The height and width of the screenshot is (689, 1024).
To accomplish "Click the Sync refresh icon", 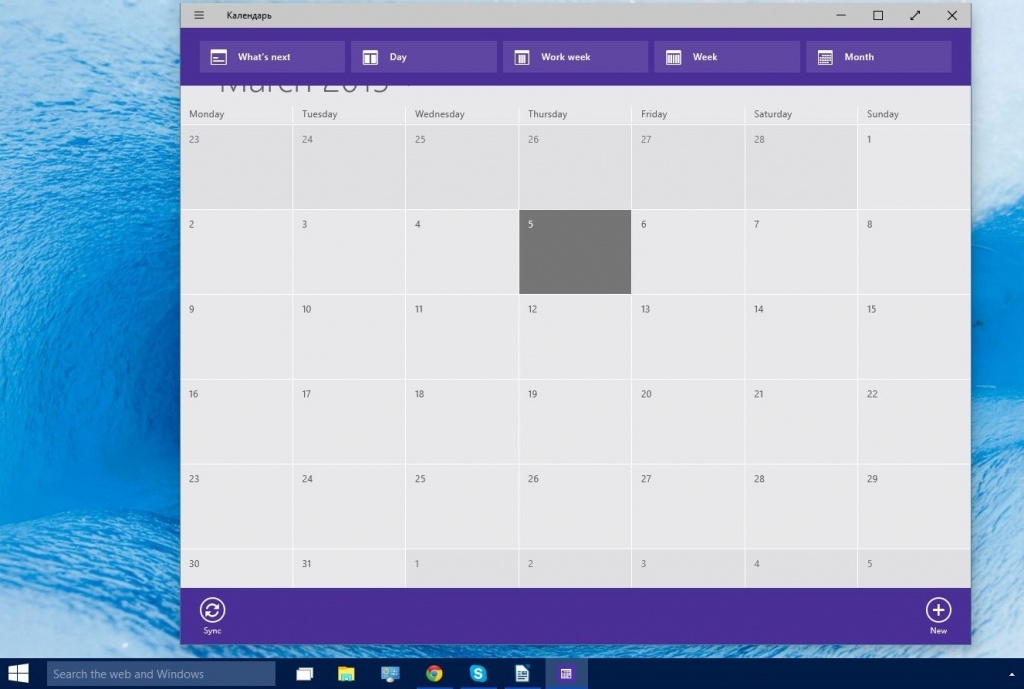I will coord(213,609).
